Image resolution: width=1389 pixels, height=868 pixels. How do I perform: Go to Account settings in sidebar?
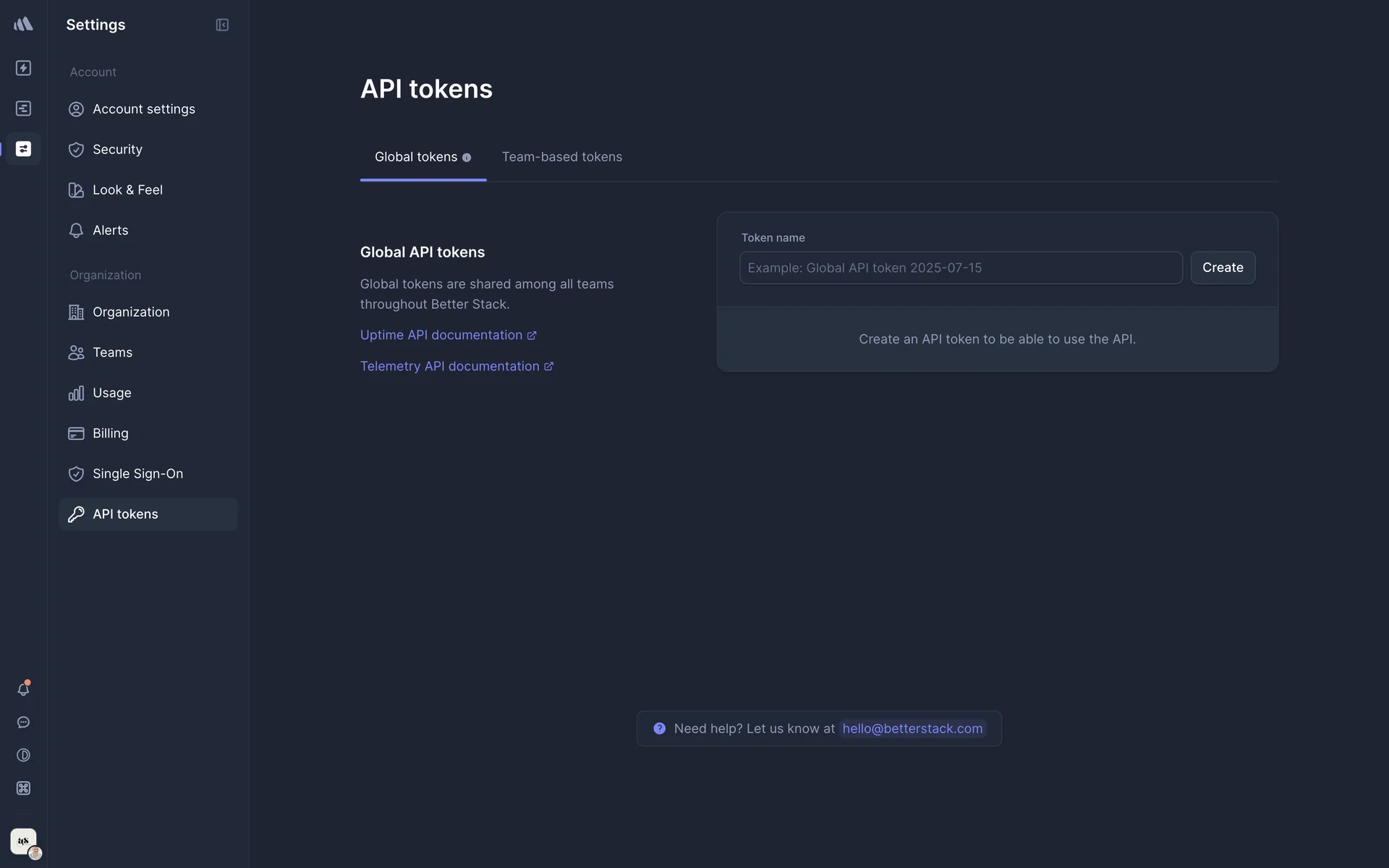[143, 109]
